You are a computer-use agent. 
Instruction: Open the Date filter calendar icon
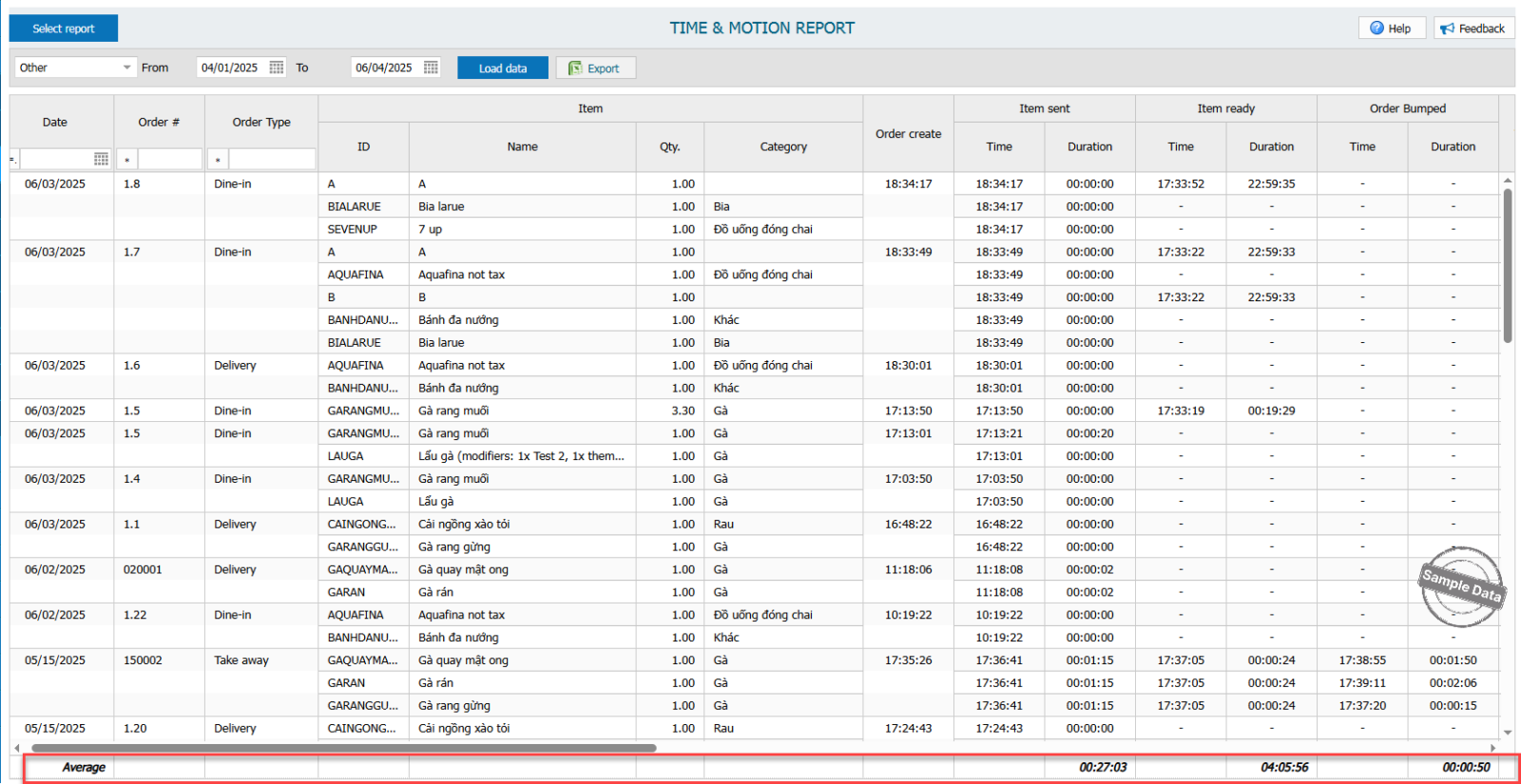102,159
